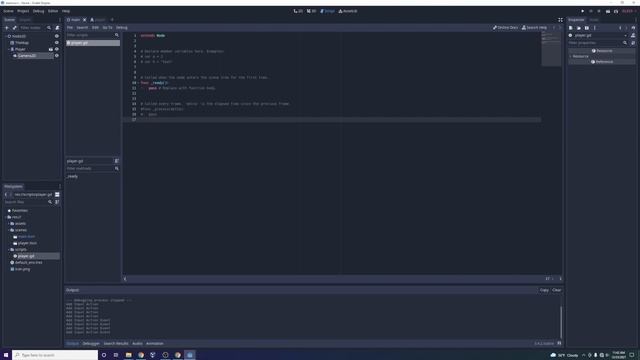Toggle visibility of TileMap node
640x360 pixels.
click(57, 42)
